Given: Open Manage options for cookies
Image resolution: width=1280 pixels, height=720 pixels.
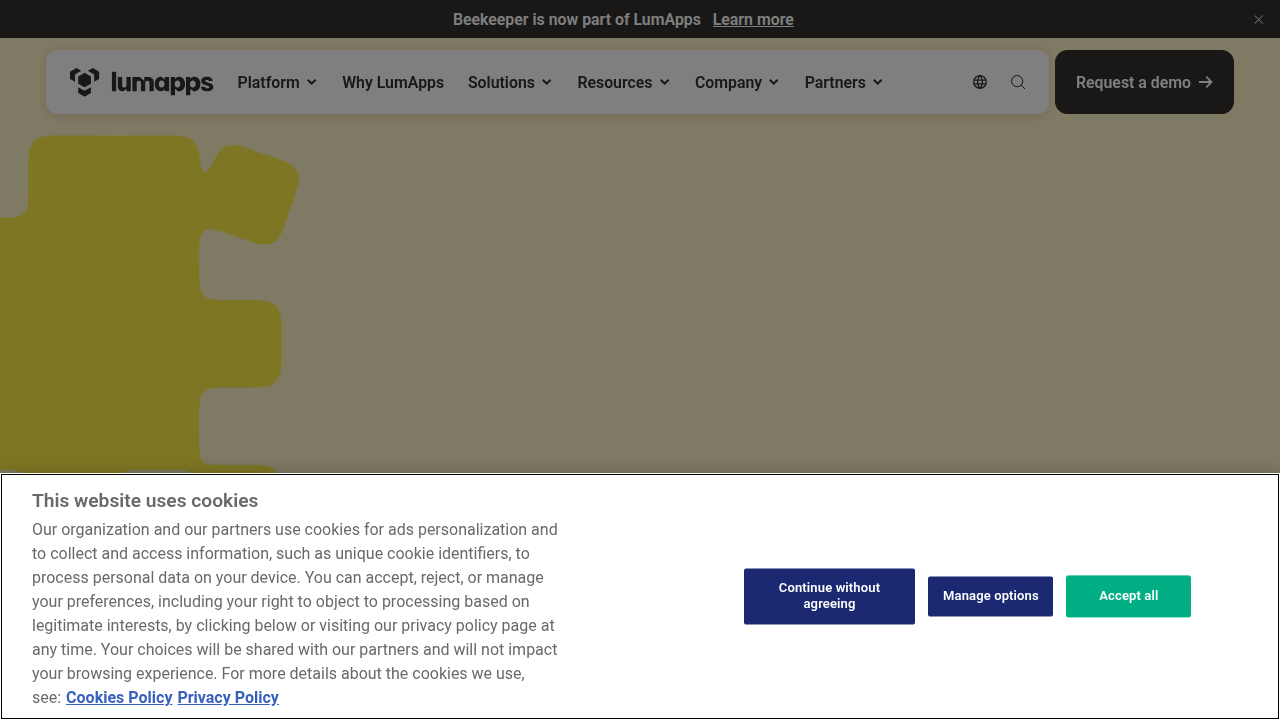Looking at the screenshot, I should [x=990, y=596].
